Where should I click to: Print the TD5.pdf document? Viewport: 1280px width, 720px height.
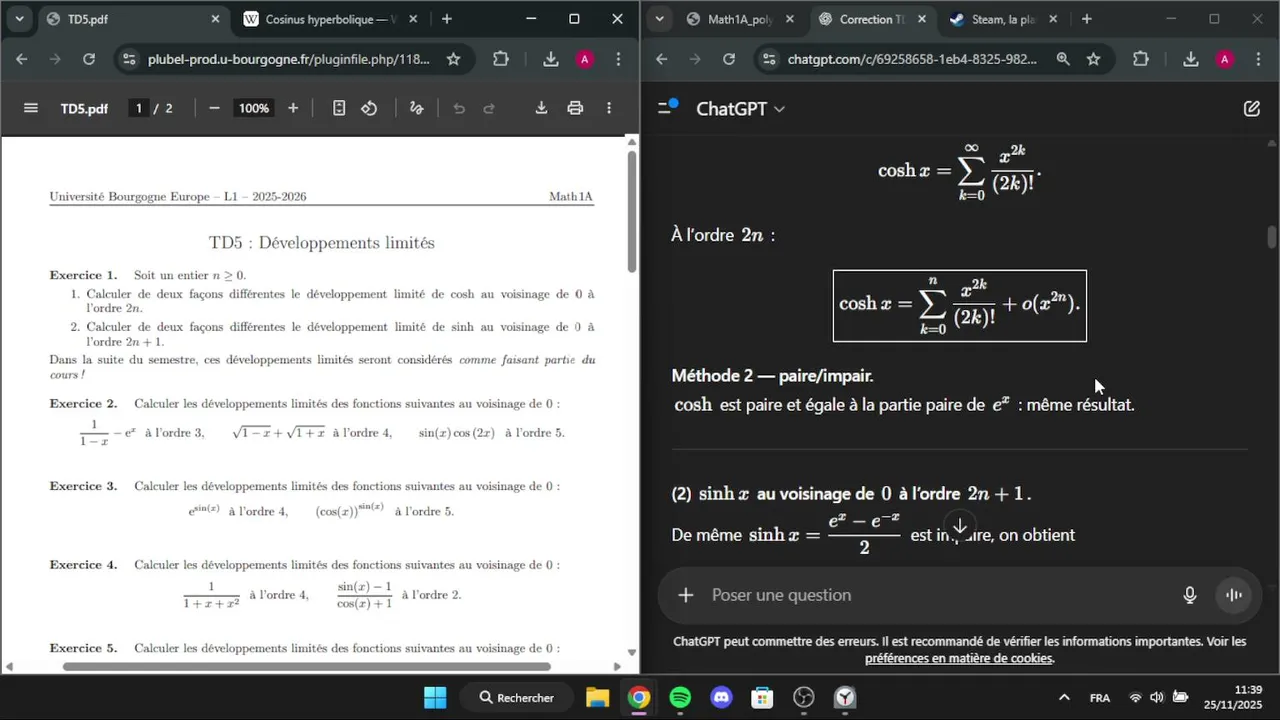(x=575, y=108)
